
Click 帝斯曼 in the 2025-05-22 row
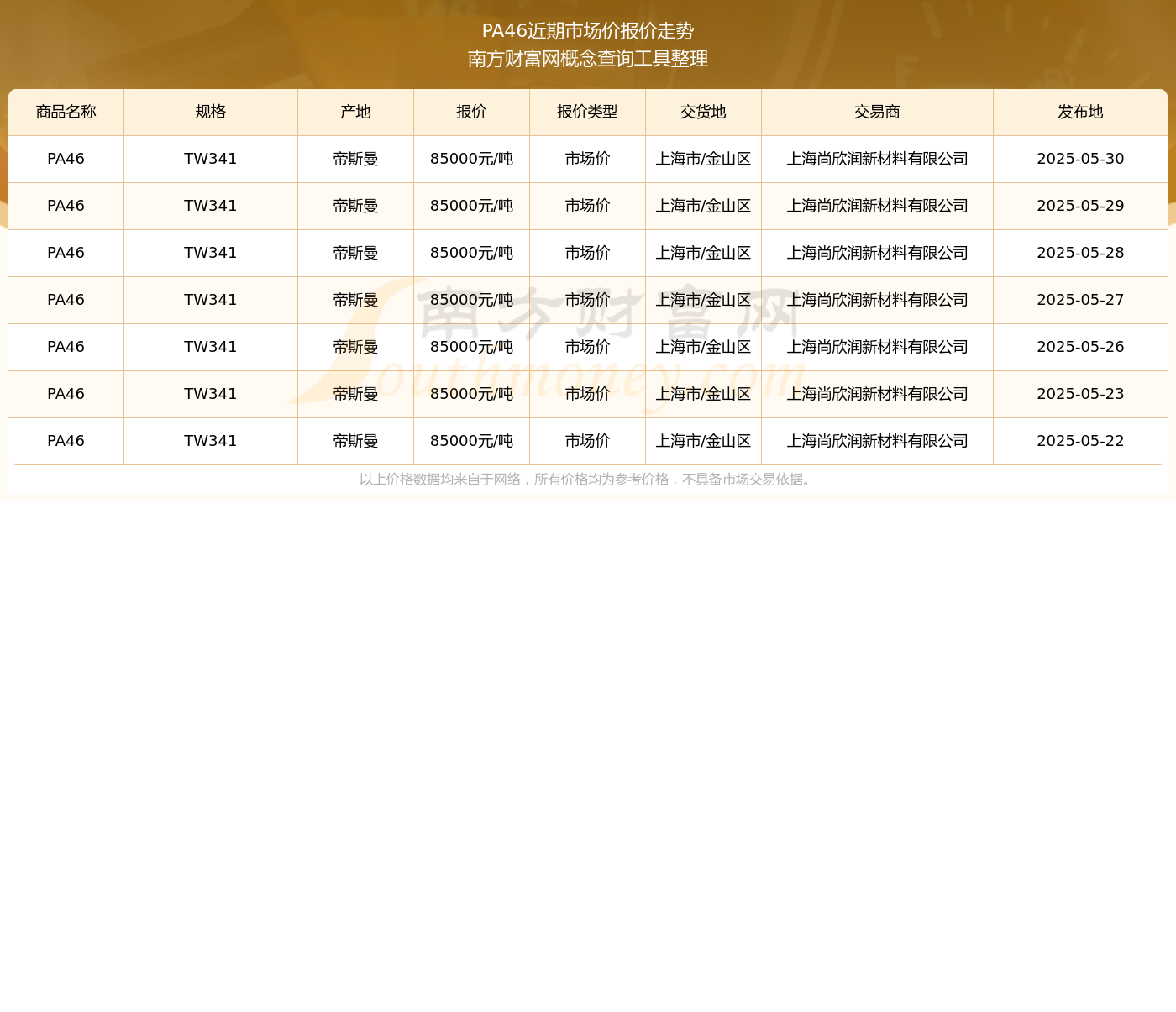(355, 441)
